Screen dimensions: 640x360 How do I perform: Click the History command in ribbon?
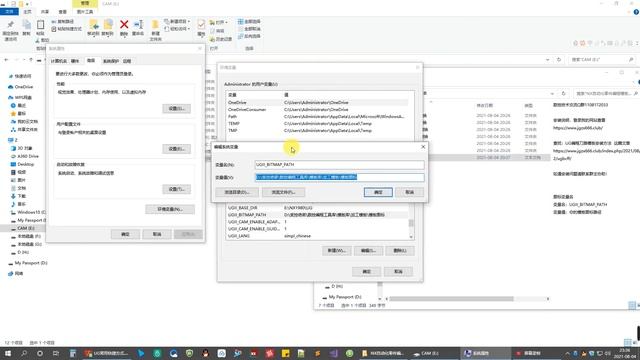coord(221,39)
